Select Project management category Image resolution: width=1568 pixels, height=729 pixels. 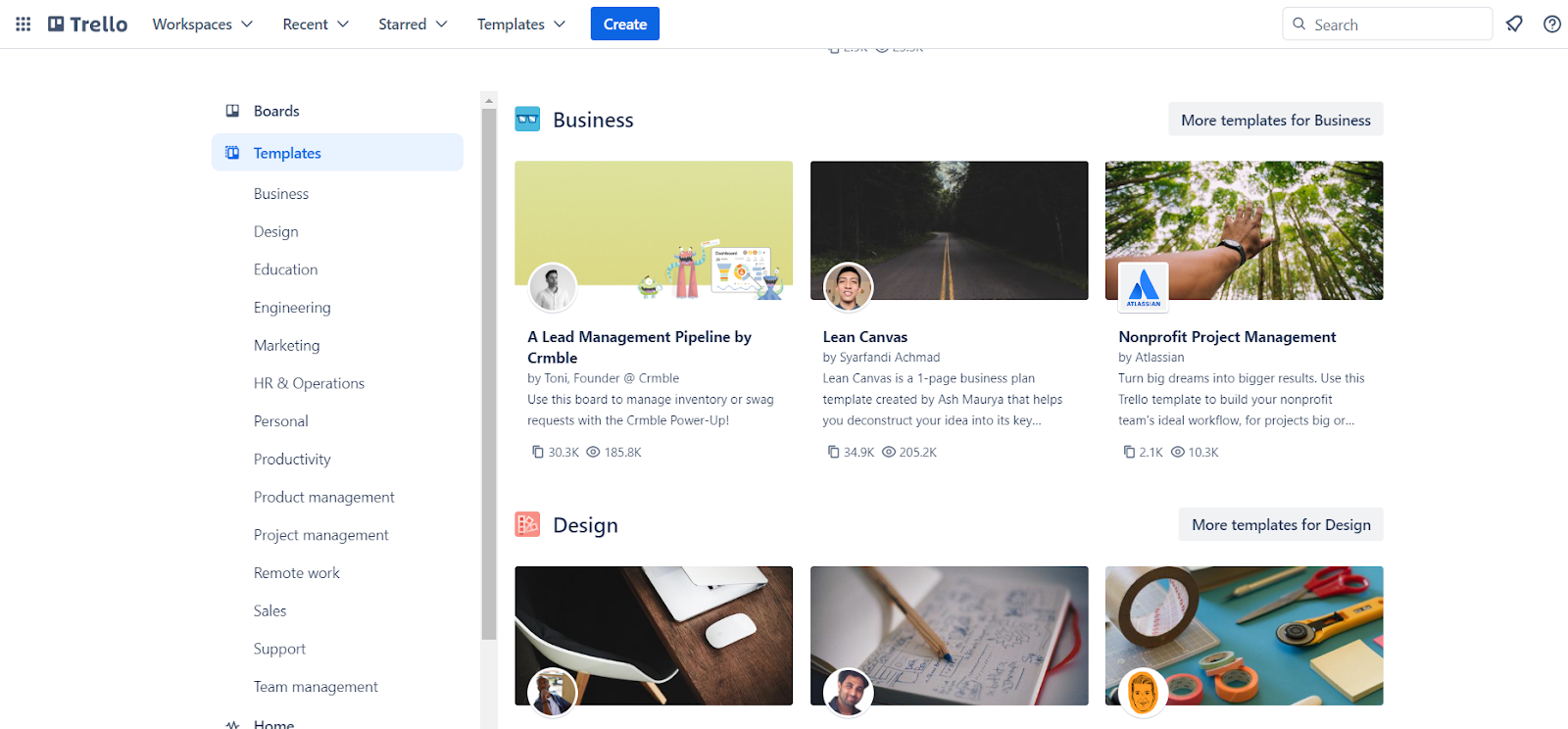(x=320, y=535)
